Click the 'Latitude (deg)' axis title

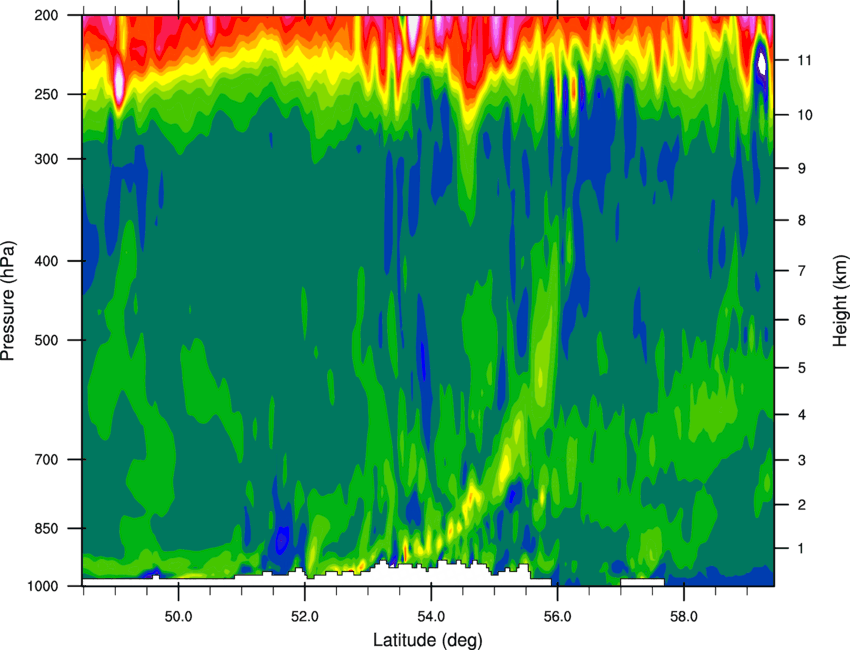(x=428, y=640)
